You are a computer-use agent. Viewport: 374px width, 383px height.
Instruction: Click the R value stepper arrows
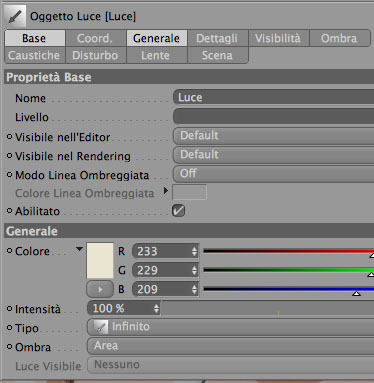(194, 251)
